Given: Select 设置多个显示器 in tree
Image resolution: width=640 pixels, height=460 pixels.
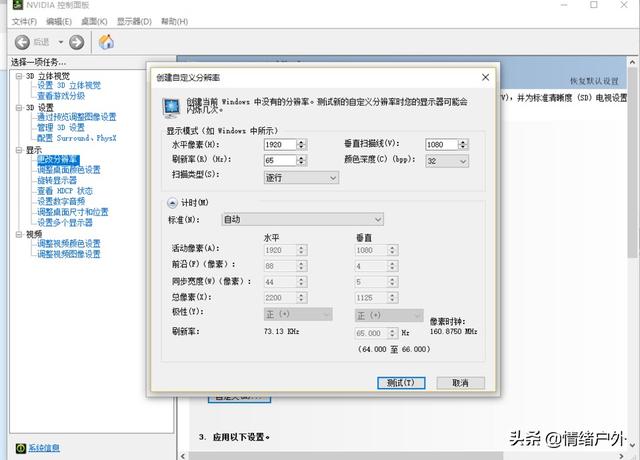Looking at the screenshot, I should click(x=65, y=222).
